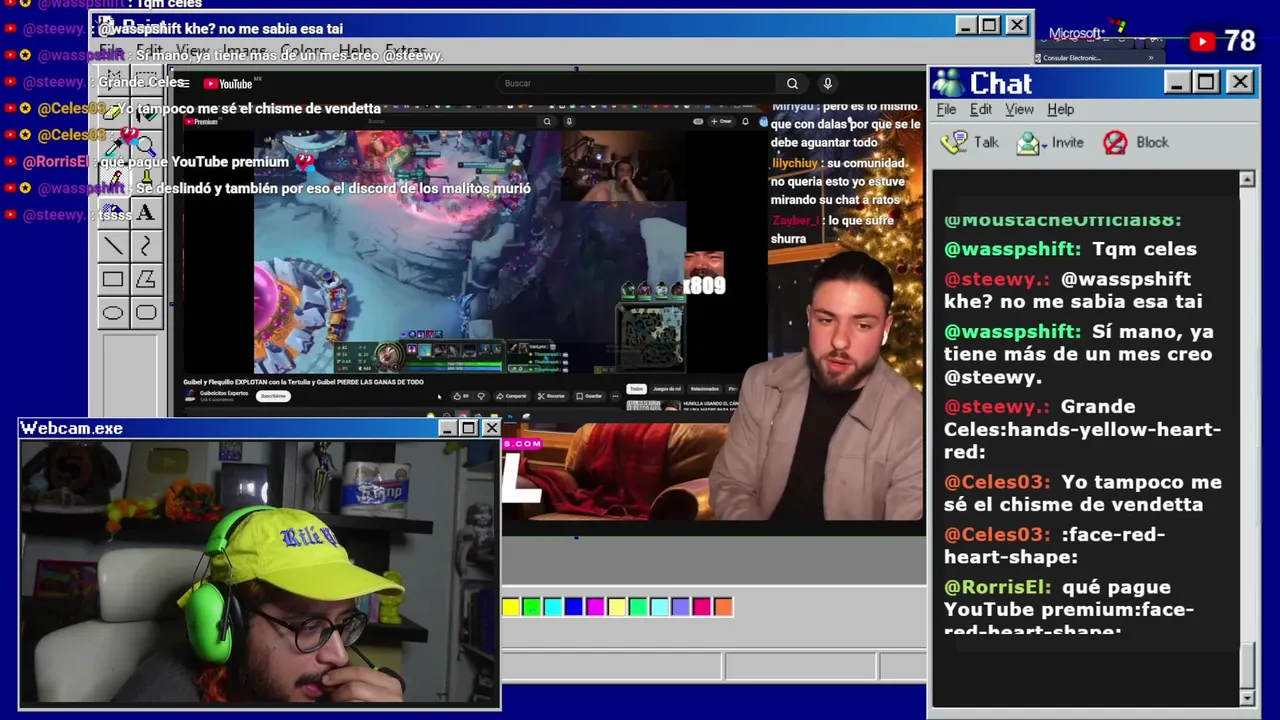The image size is (1280, 720).
Task: Select the Text tool (letter A)
Action: pos(146,212)
